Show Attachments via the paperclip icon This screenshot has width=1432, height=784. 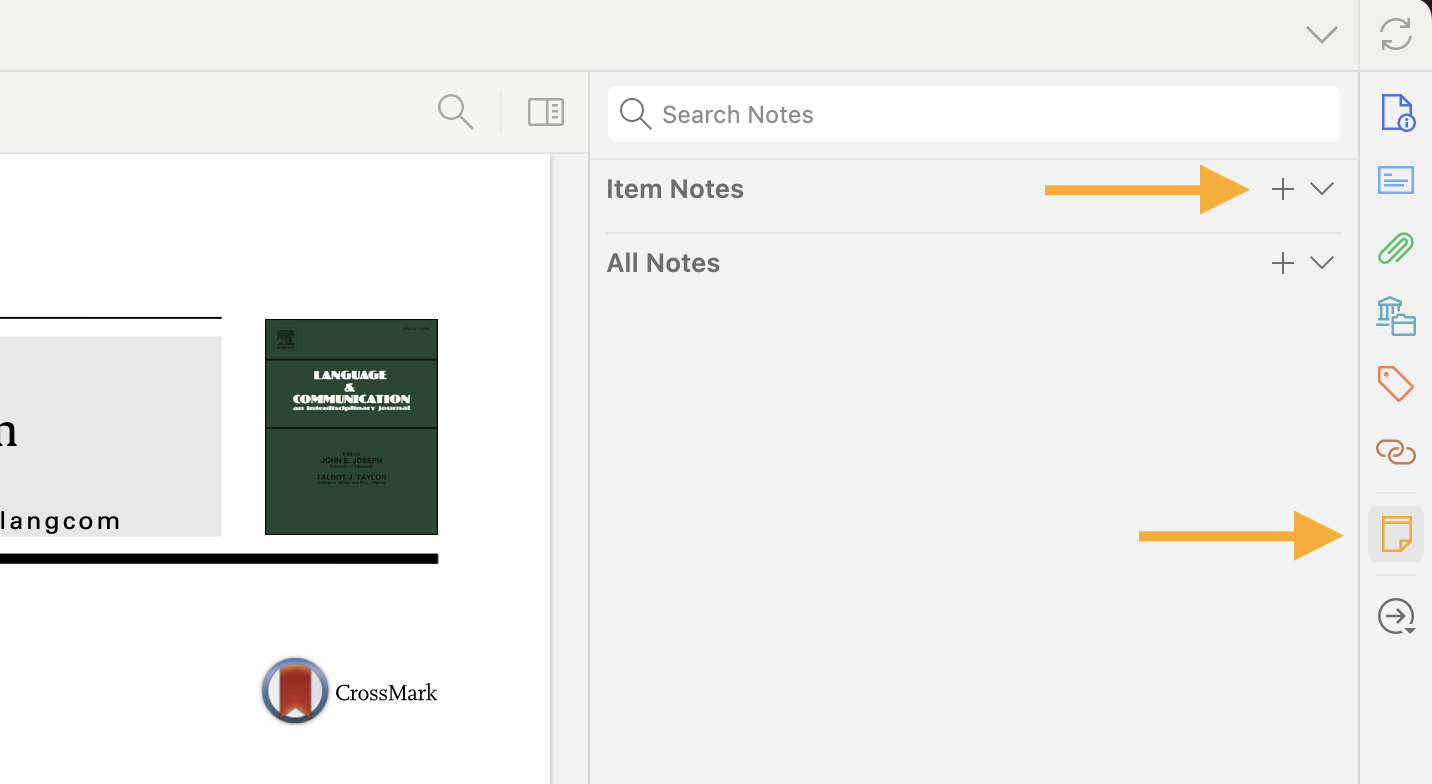pos(1396,248)
